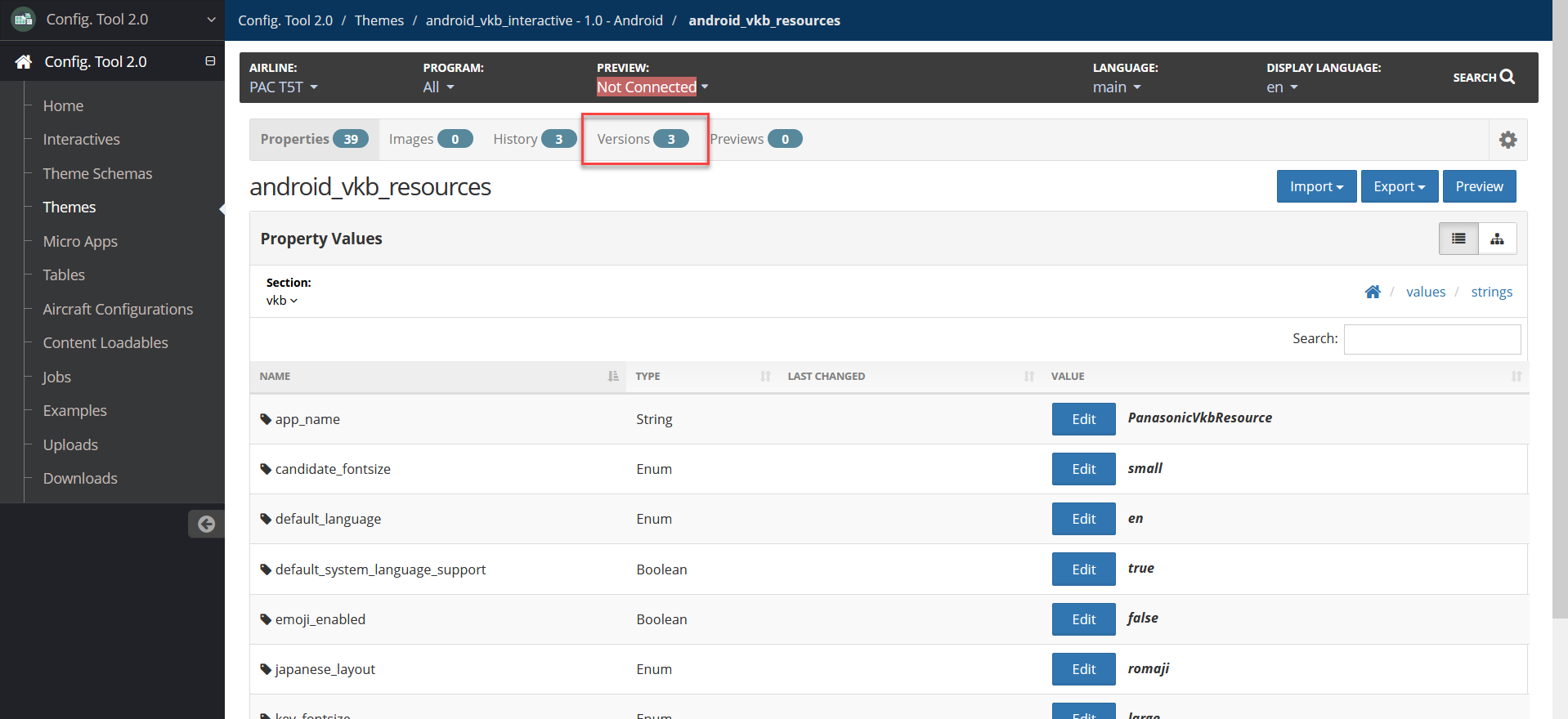
Task: Open Home in the sidebar
Action: (x=63, y=105)
